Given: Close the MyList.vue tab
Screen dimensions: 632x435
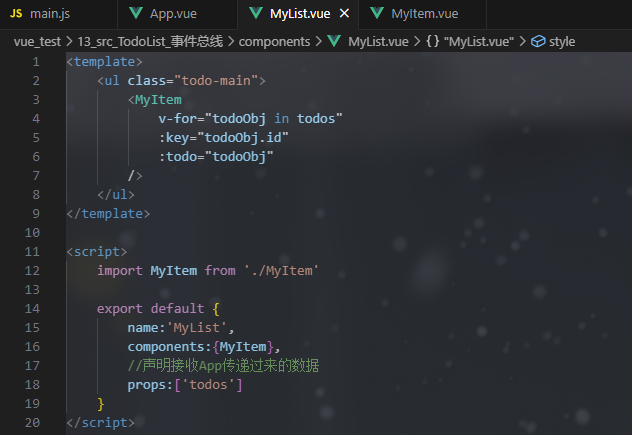Looking at the screenshot, I should (x=344, y=14).
